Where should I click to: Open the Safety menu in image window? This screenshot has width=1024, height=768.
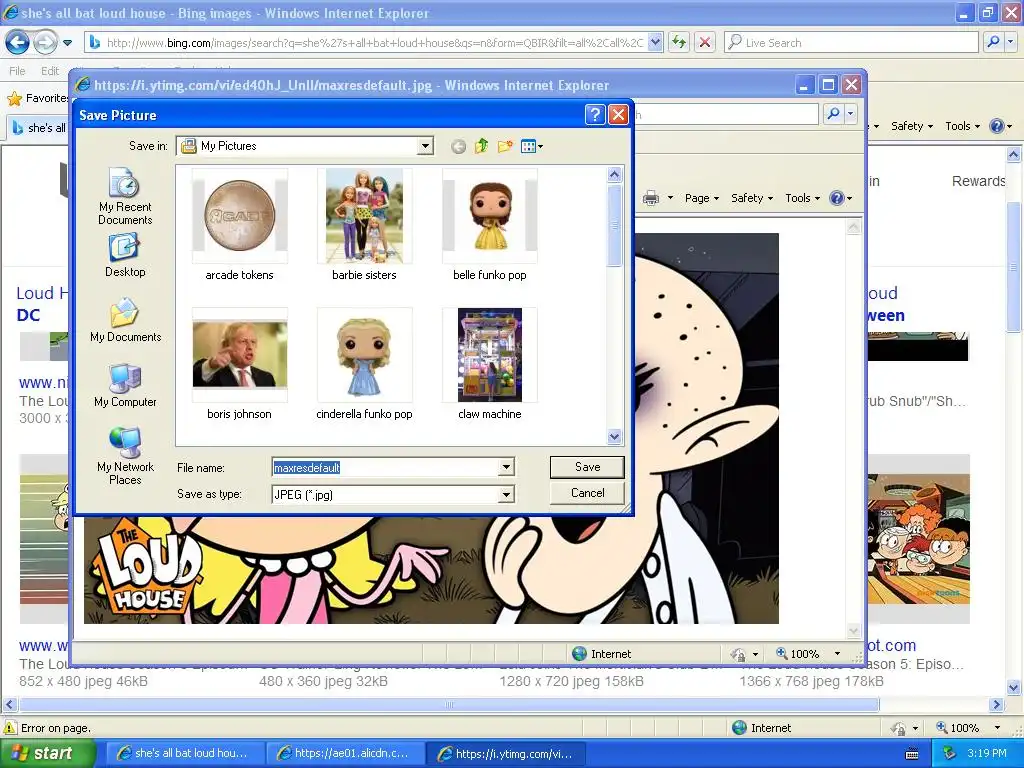[x=752, y=198]
